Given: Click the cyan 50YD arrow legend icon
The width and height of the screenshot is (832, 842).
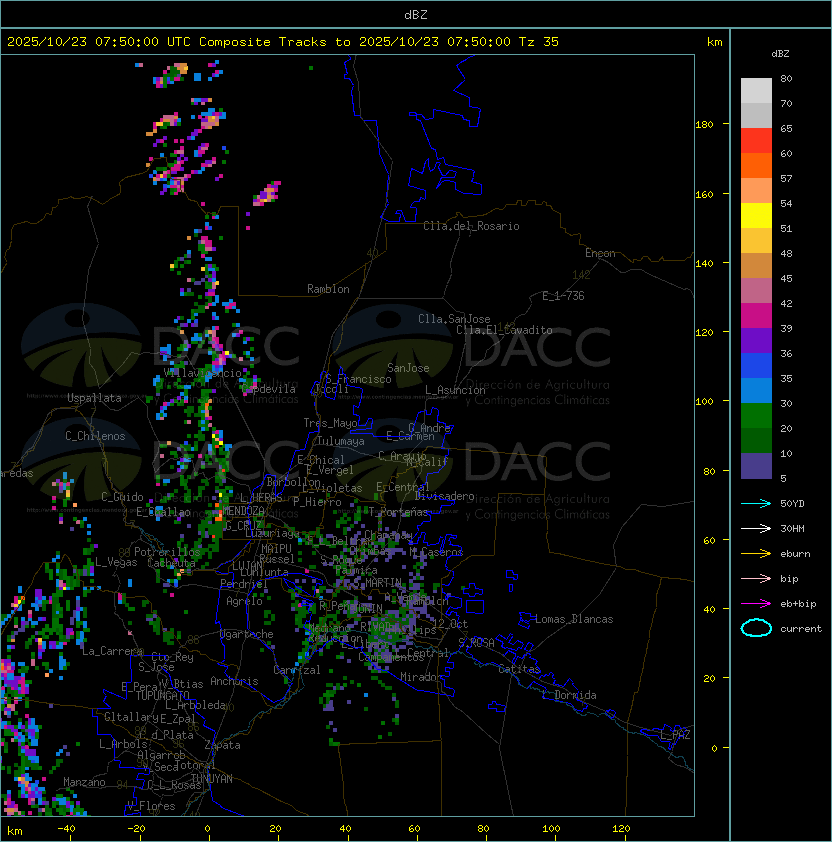Looking at the screenshot, I should pos(756,504).
